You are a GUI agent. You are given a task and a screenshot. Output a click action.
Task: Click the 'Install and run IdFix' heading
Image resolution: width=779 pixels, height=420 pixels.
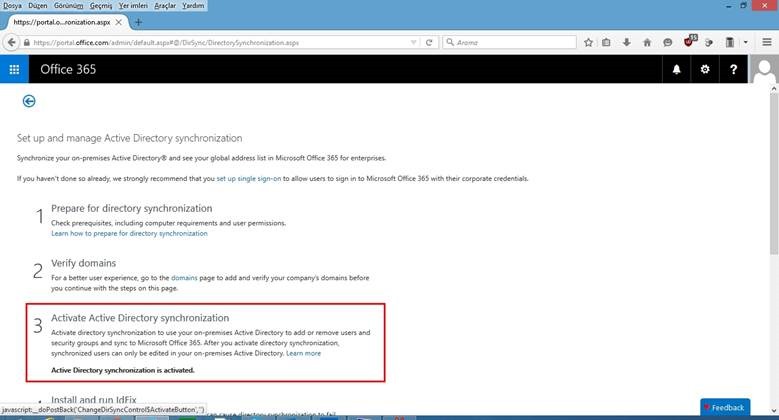tap(94, 400)
